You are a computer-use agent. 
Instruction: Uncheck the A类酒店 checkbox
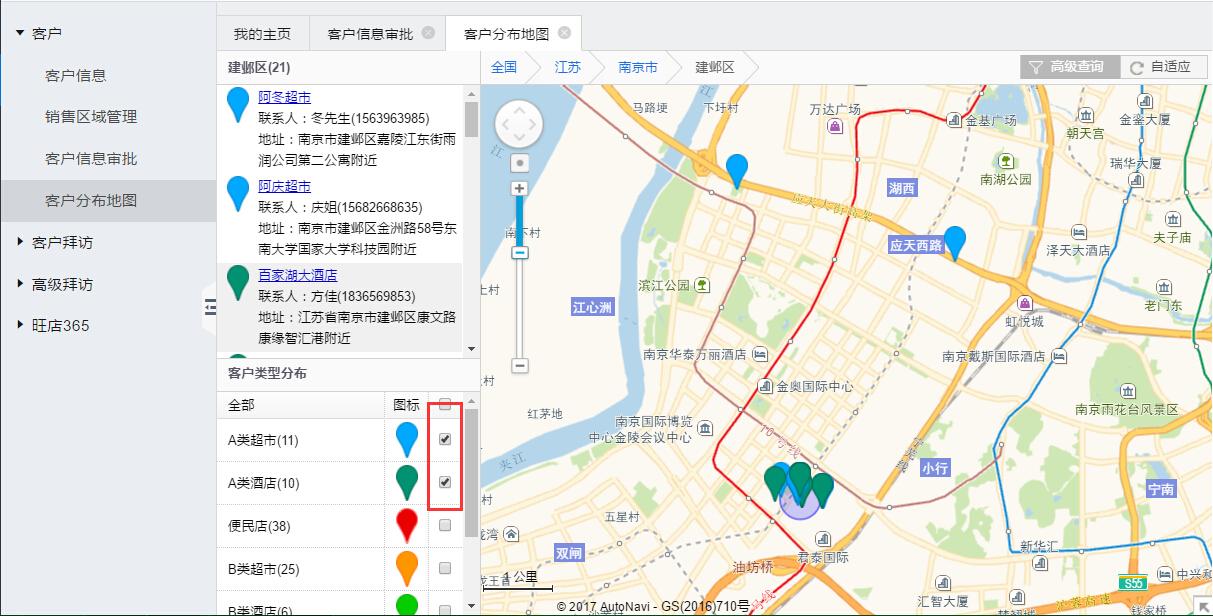click(x=445, y=482)
